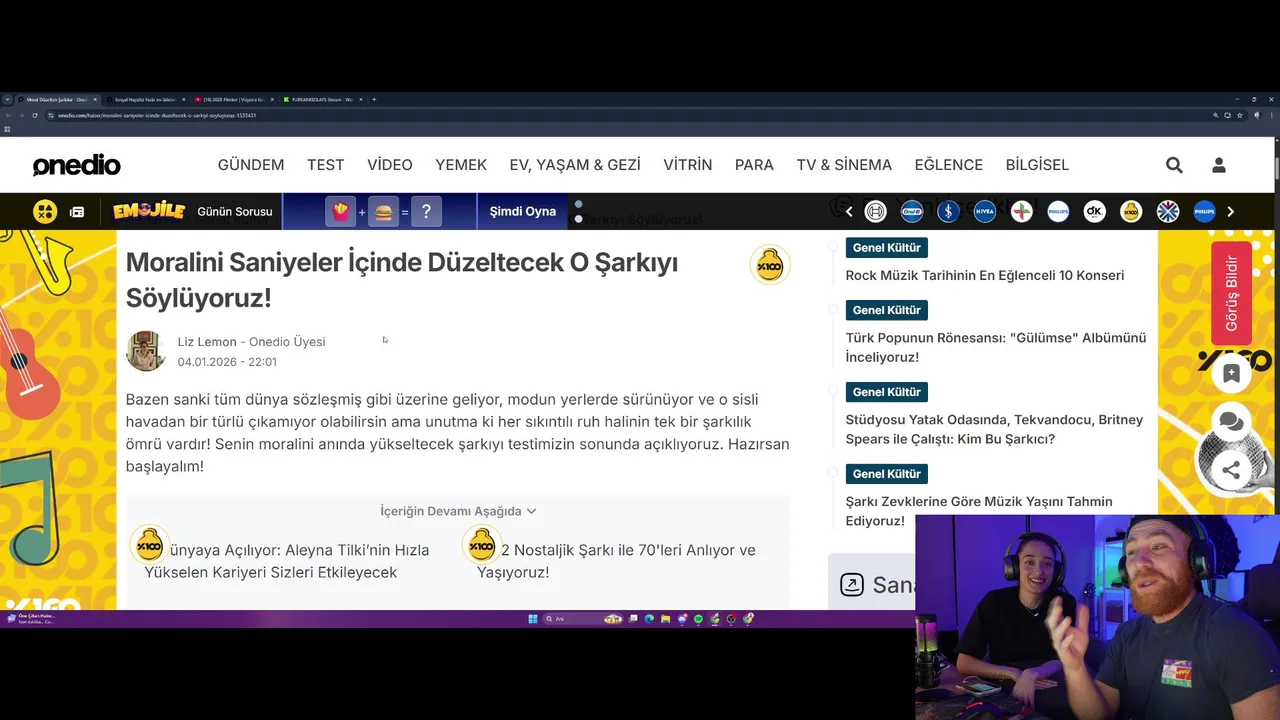This screenshot has width=1280, height=720.
Task: Open the site search magnifier icon
Action: pos(1174,165)
